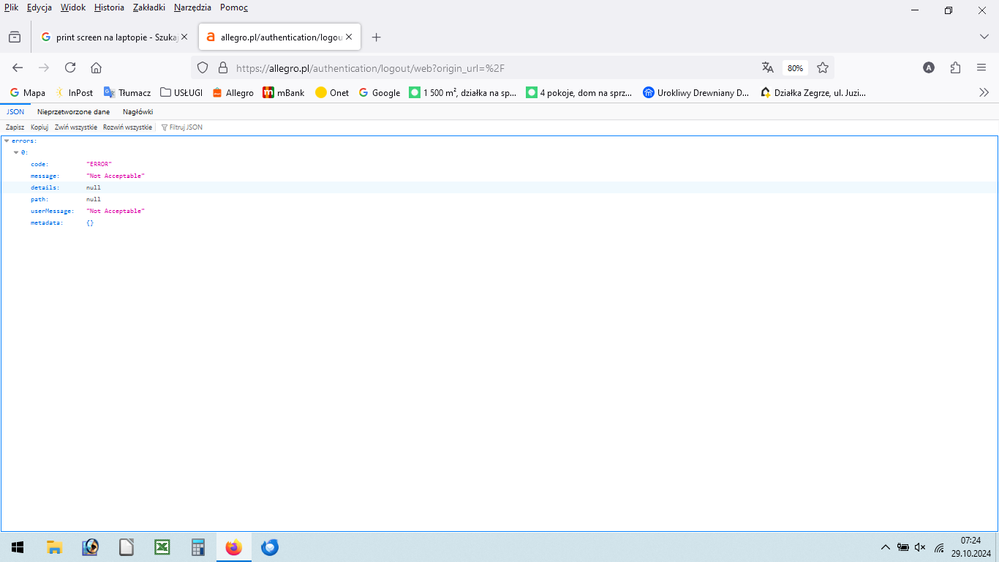Reset the 80% zoom level indicator
Viewport: 999px width, 562px height.
[x=795, y=68]
